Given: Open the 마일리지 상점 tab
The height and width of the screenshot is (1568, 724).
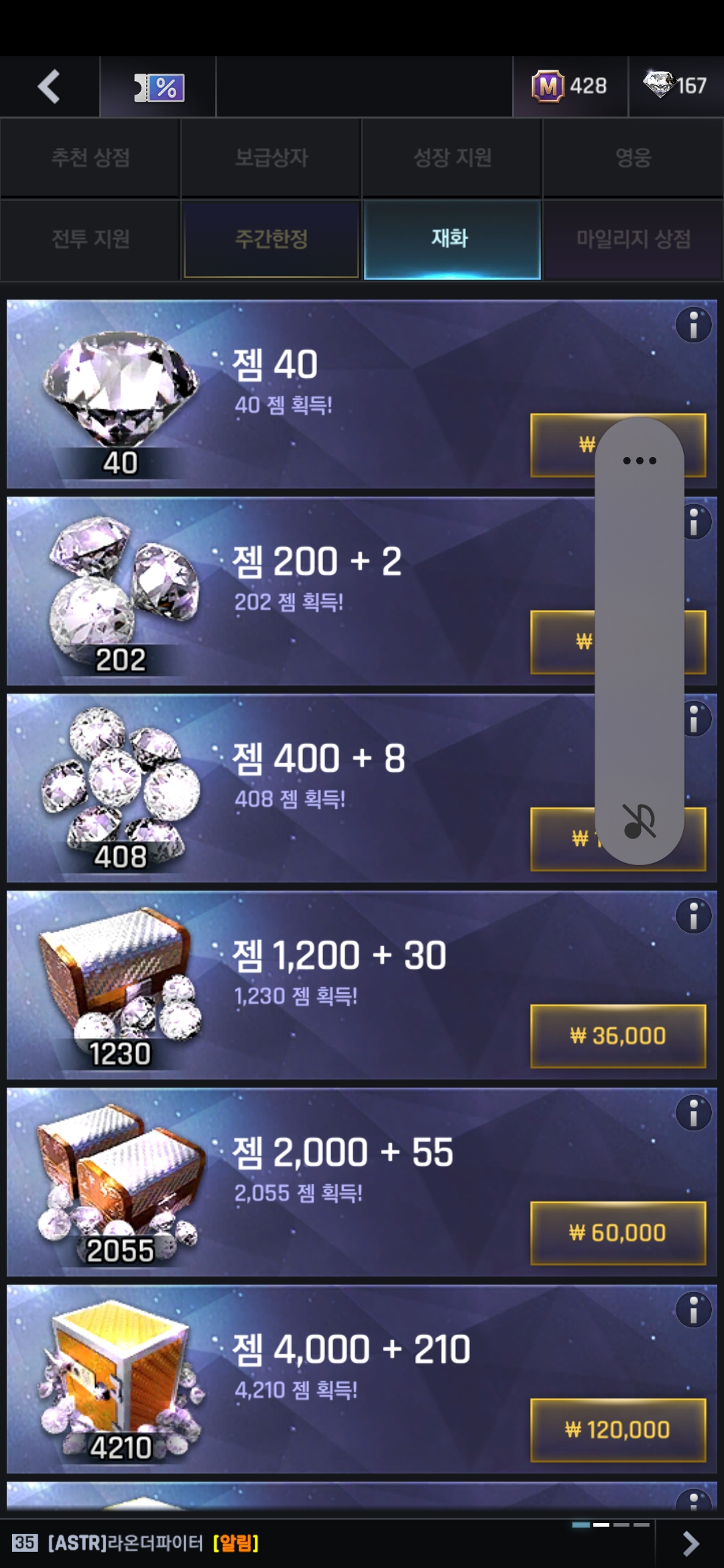Looking at the screenshot, I should [x=633, y=239].
